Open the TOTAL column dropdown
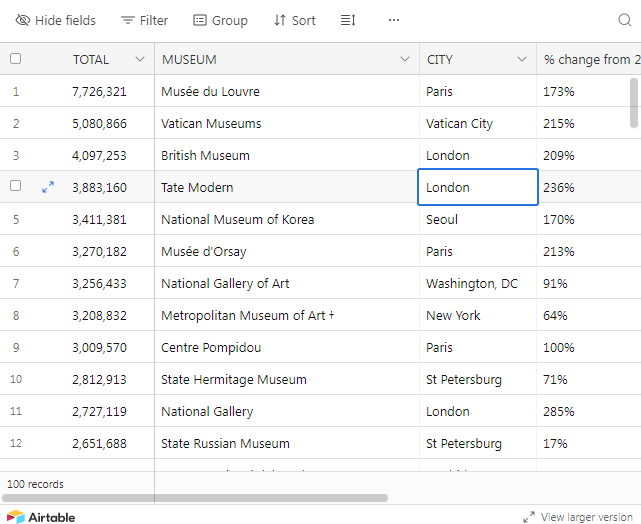This screenshot has width=641, height=524. (140, 59)
